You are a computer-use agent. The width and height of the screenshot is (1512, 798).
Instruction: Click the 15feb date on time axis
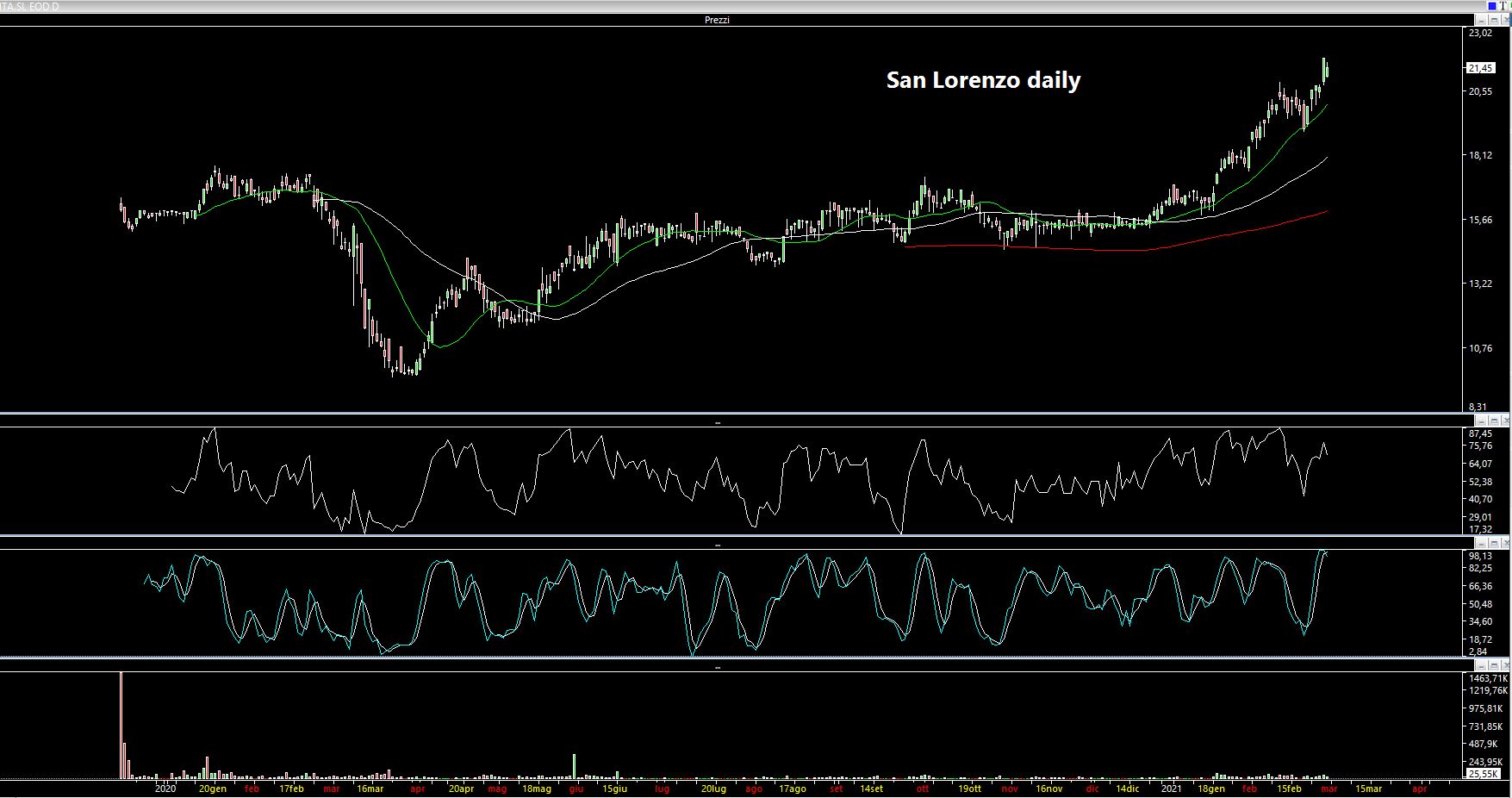[1289, 789]
